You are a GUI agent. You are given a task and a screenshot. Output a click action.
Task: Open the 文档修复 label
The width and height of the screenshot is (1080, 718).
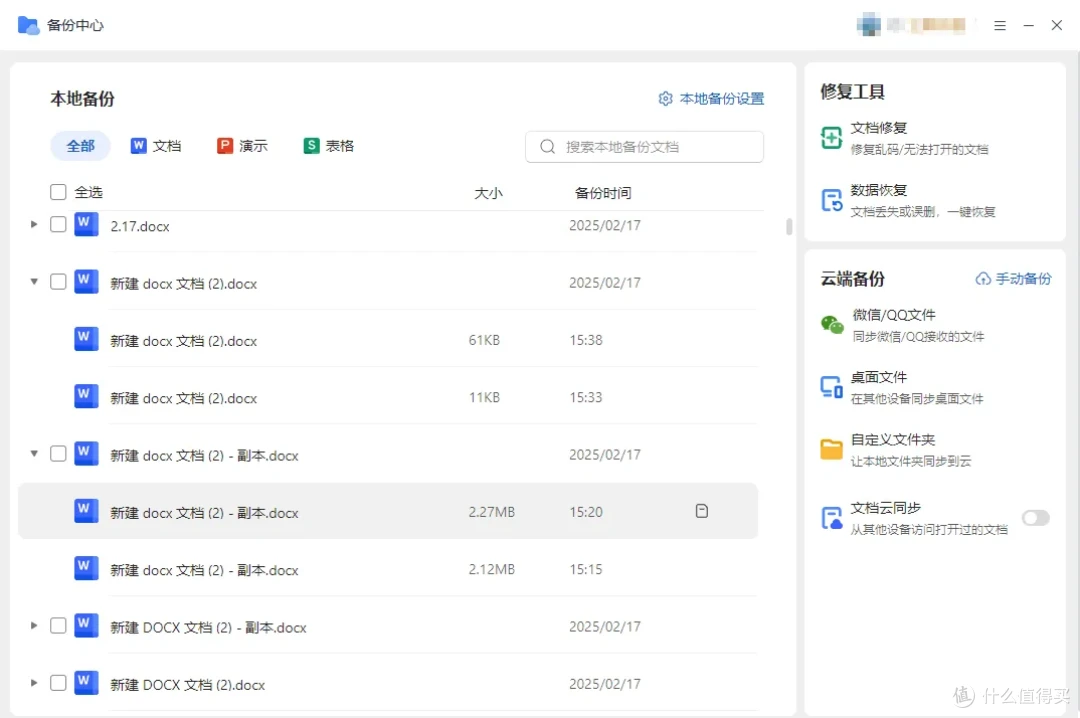point(878,128)
